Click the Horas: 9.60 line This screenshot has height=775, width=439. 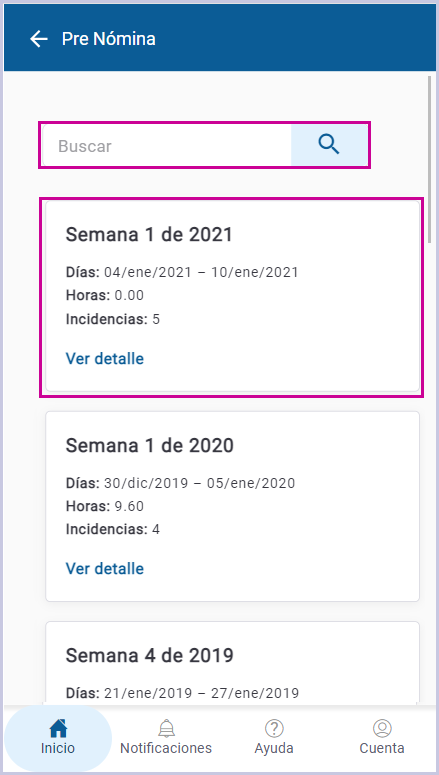[105, 506]
